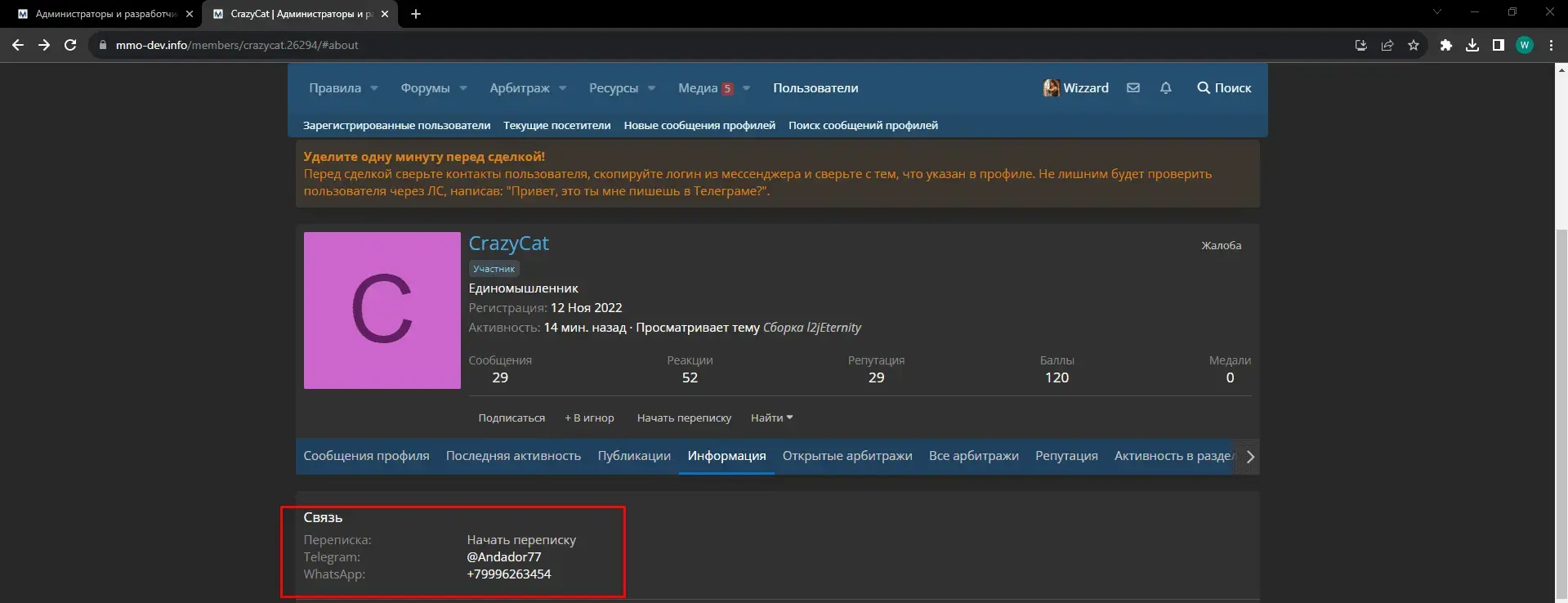Open Wizzard user account menu
Screen dimensions: 1568x603
[x=1076, y=87]
